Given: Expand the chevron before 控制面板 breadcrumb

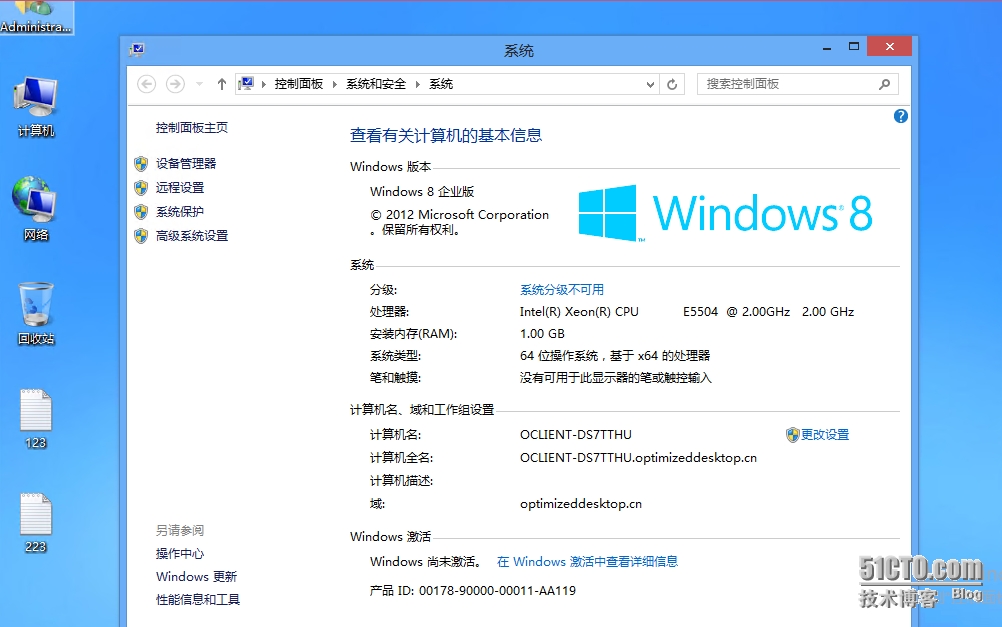Looking at the screenshot, I should click(x=263, y=84).
